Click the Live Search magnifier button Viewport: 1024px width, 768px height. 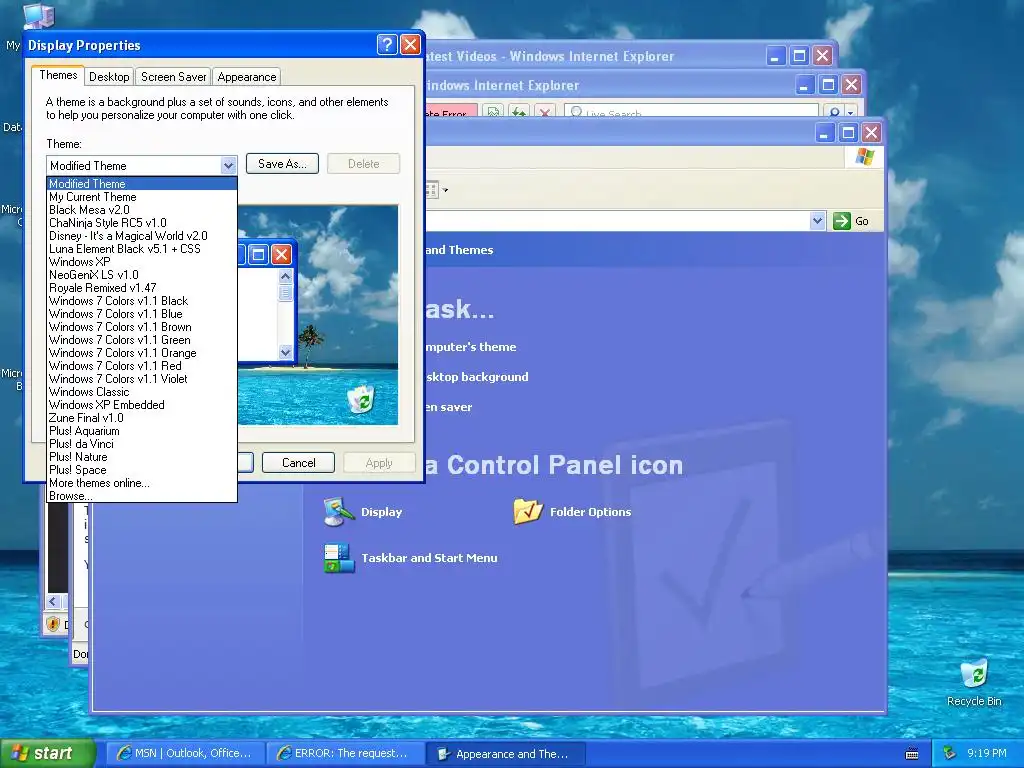tap(834, 112)
